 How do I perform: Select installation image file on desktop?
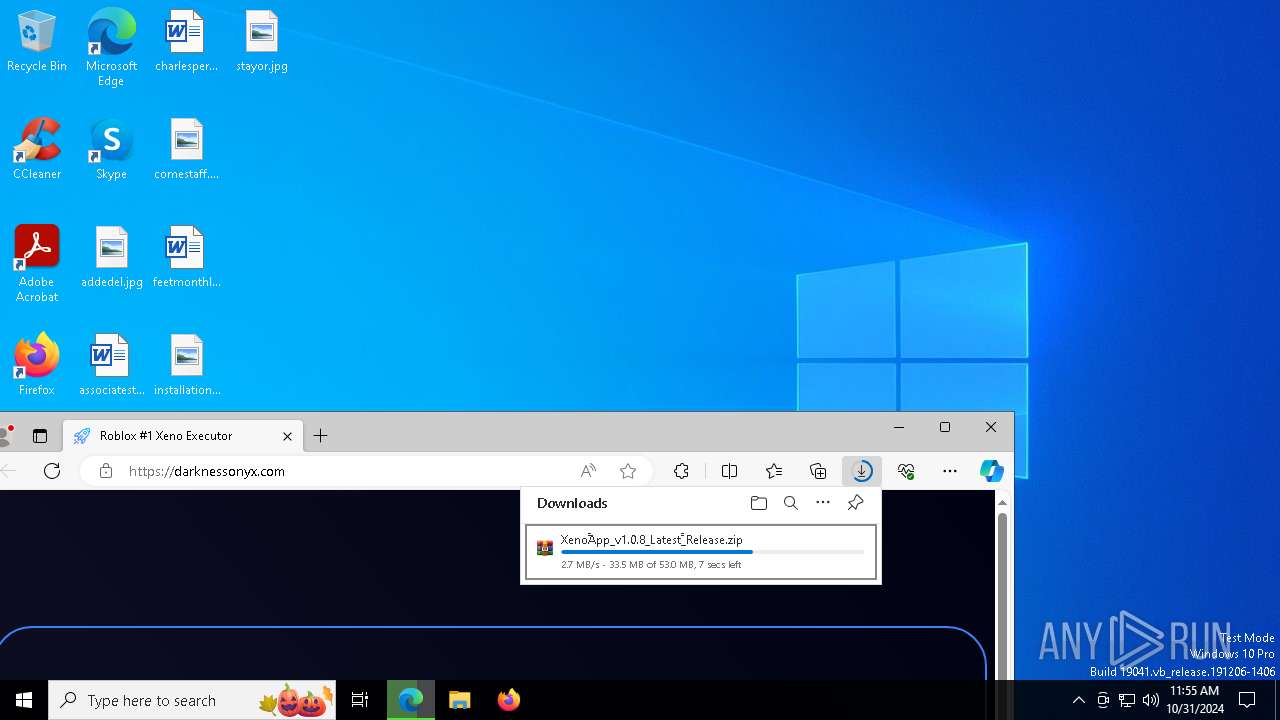click(186, 365)
